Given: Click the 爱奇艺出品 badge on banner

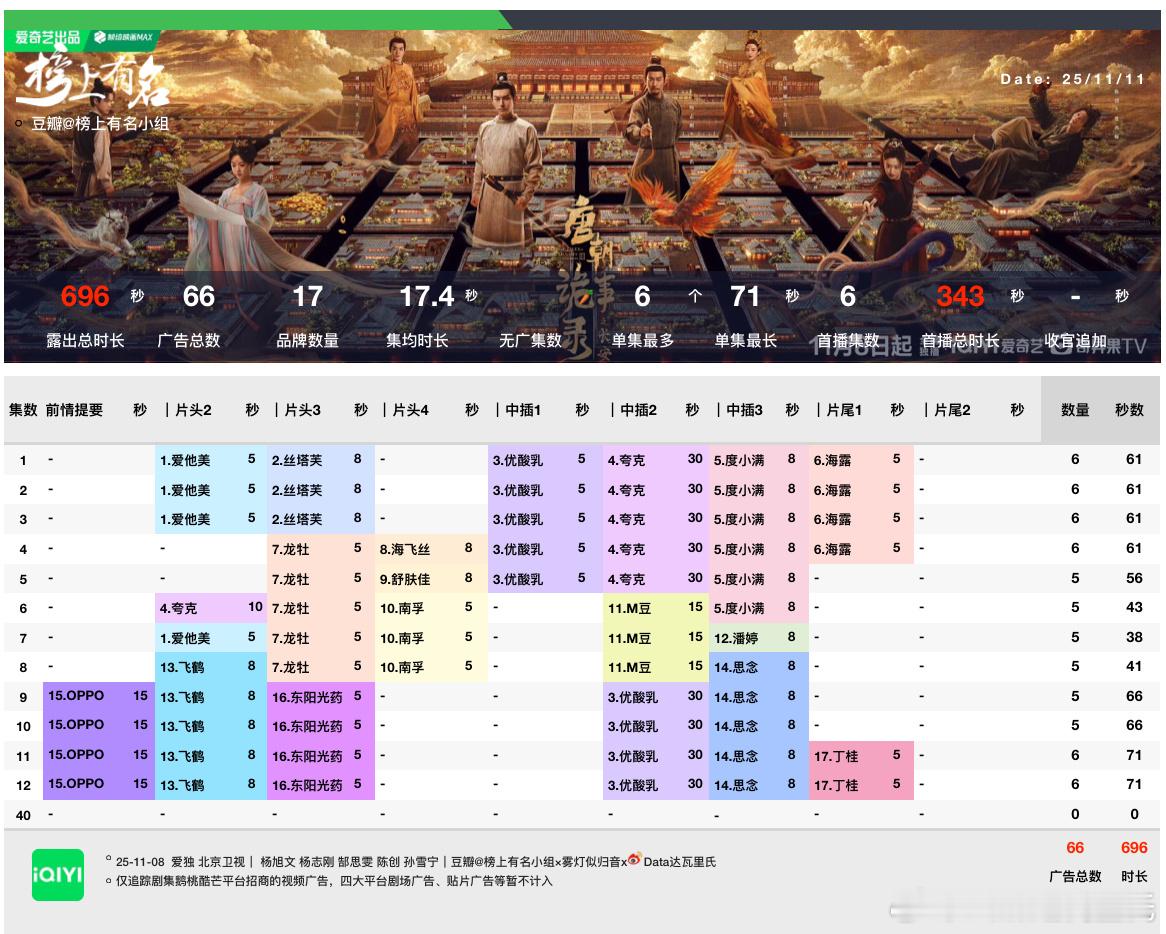Looking at the screenshot, I should coord(47,37).
